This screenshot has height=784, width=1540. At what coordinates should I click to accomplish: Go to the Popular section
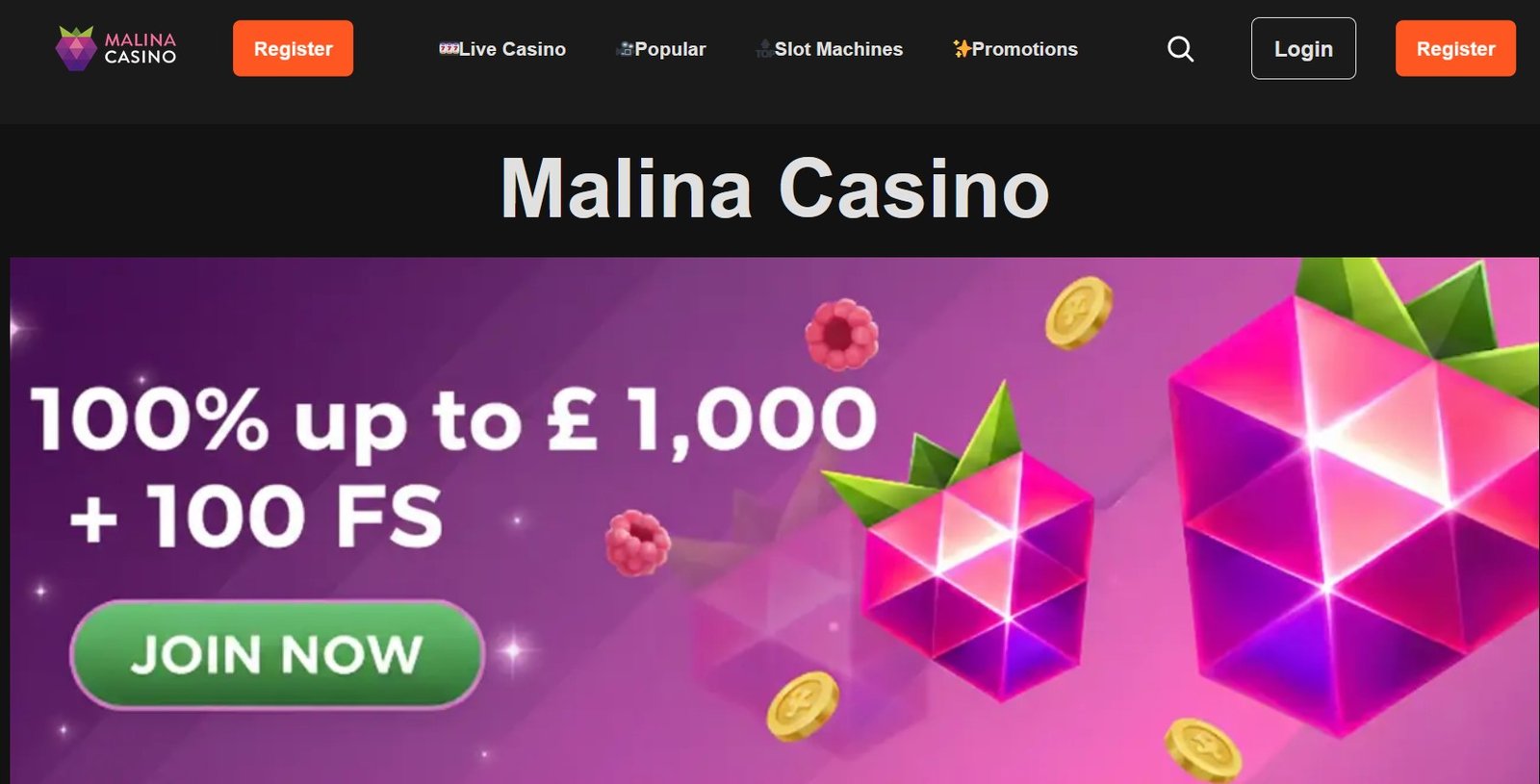click(660, 49)
